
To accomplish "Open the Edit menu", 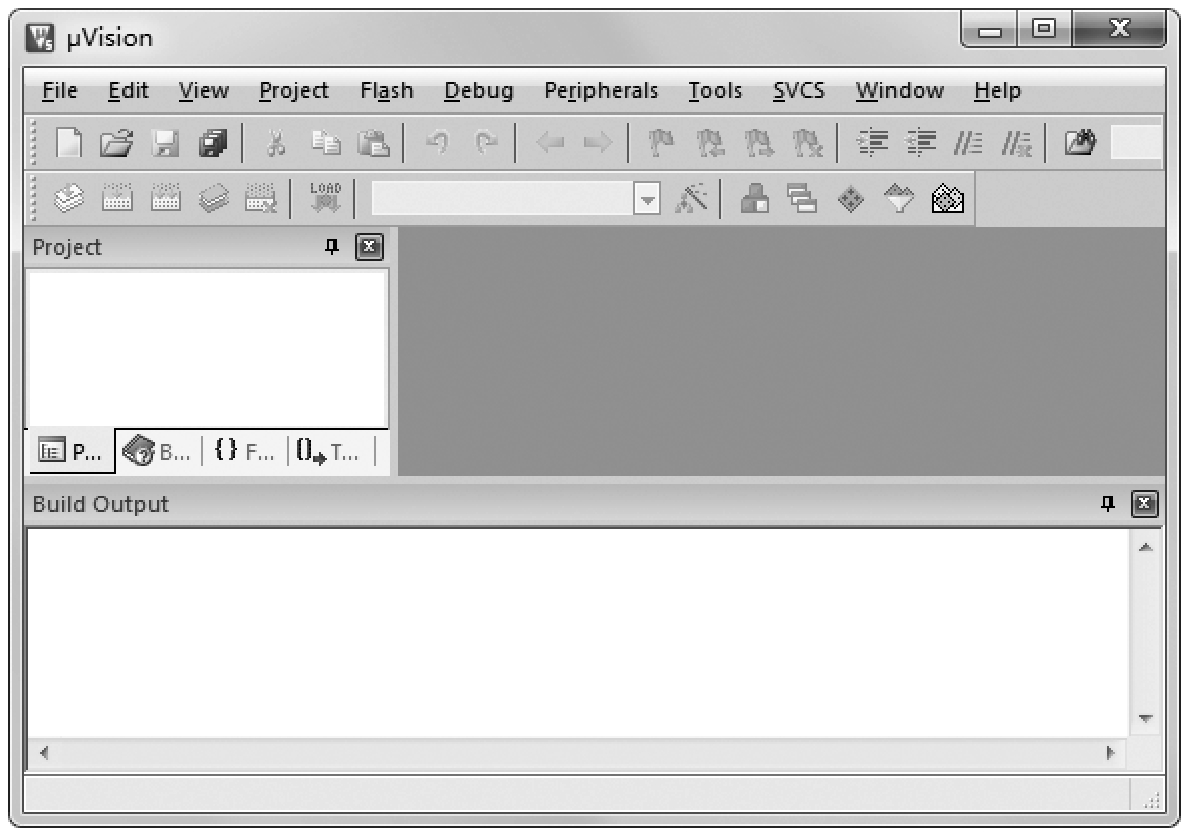I will pos(128,91).
